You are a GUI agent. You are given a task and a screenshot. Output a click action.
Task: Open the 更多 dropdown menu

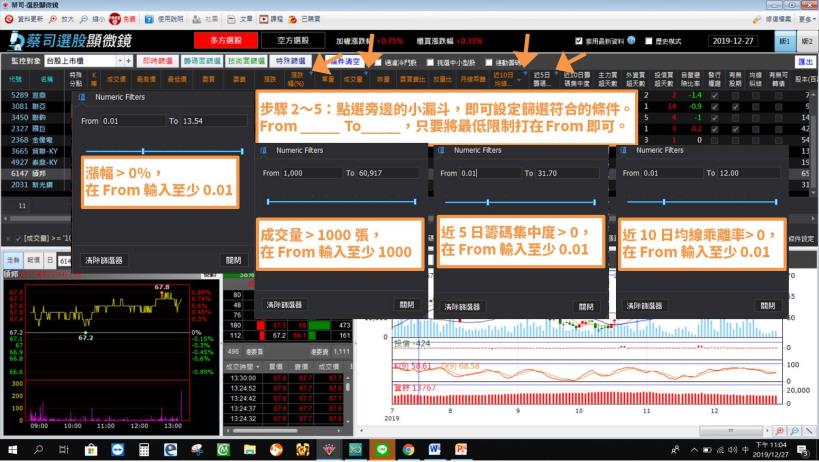click(806, 19)
